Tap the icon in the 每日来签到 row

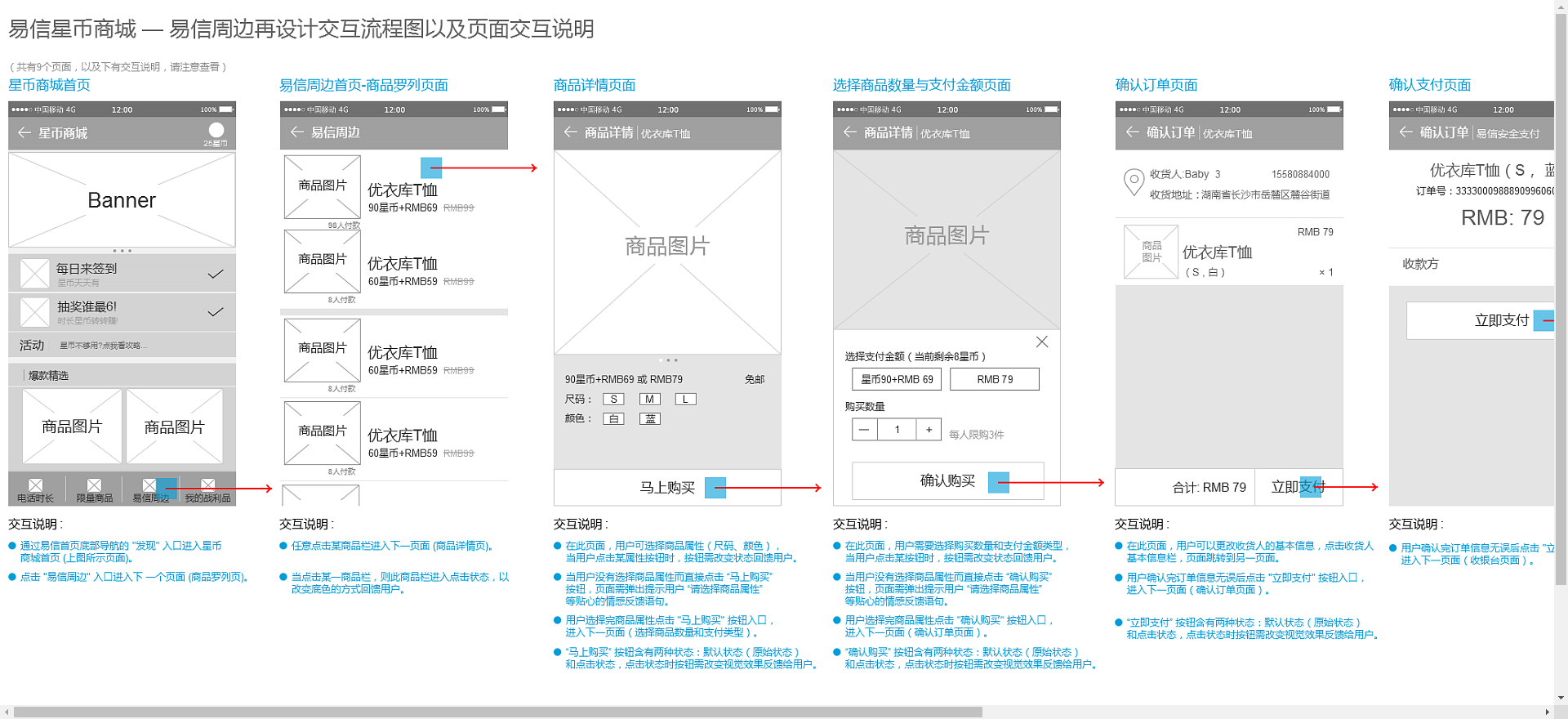coord(34,273)
